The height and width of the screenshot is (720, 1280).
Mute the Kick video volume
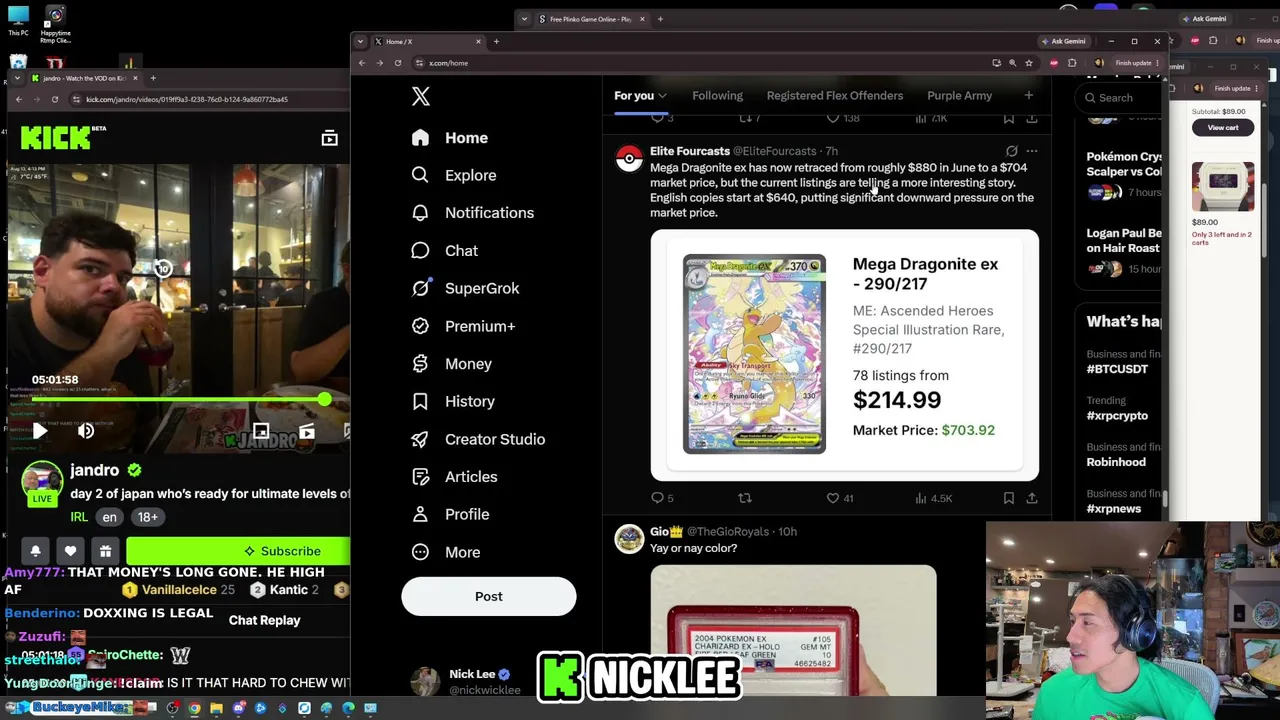[86, 431]
